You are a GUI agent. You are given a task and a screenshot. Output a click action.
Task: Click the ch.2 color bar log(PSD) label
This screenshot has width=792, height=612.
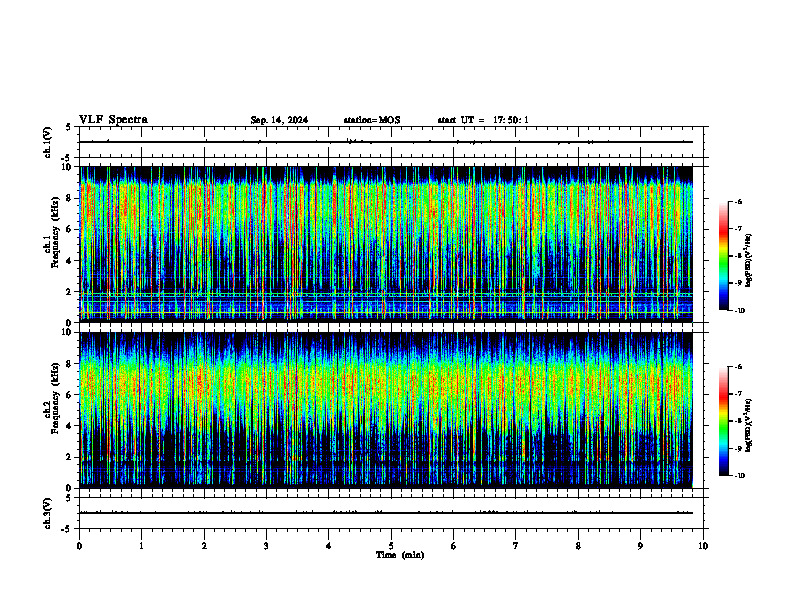tap(749, 426)
